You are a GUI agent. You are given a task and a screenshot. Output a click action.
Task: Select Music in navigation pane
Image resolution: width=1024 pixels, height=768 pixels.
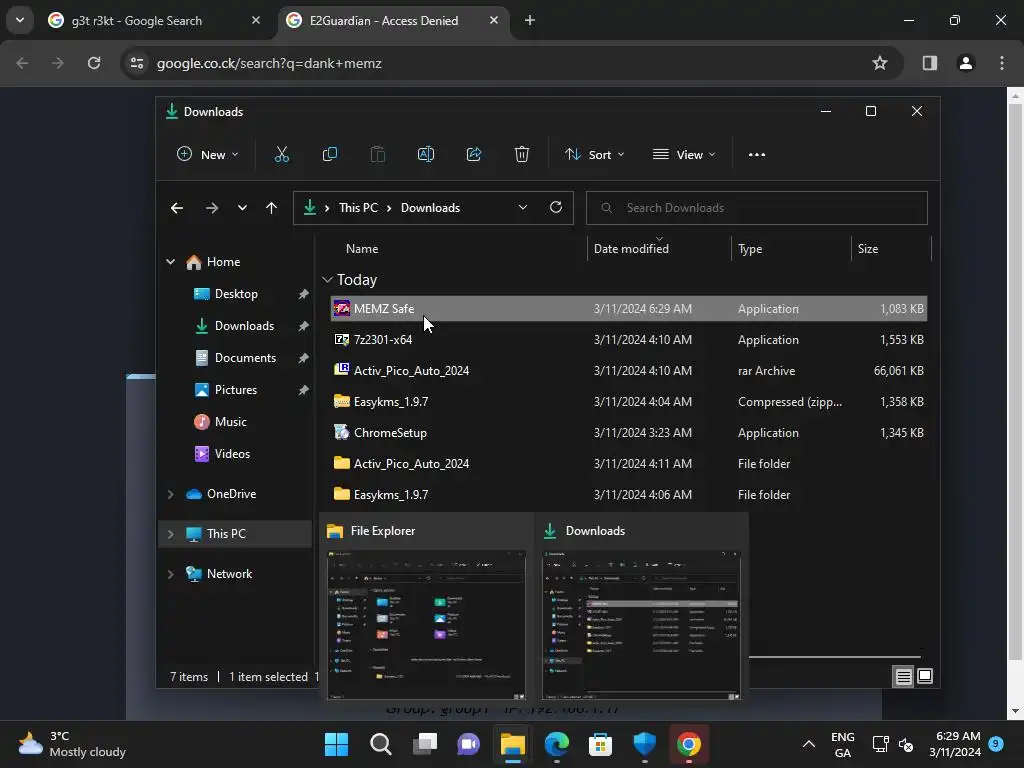pos(231,422)
